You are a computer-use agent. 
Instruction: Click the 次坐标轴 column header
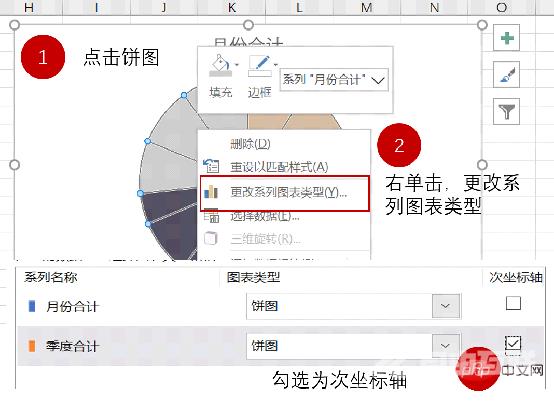point(516,277)
